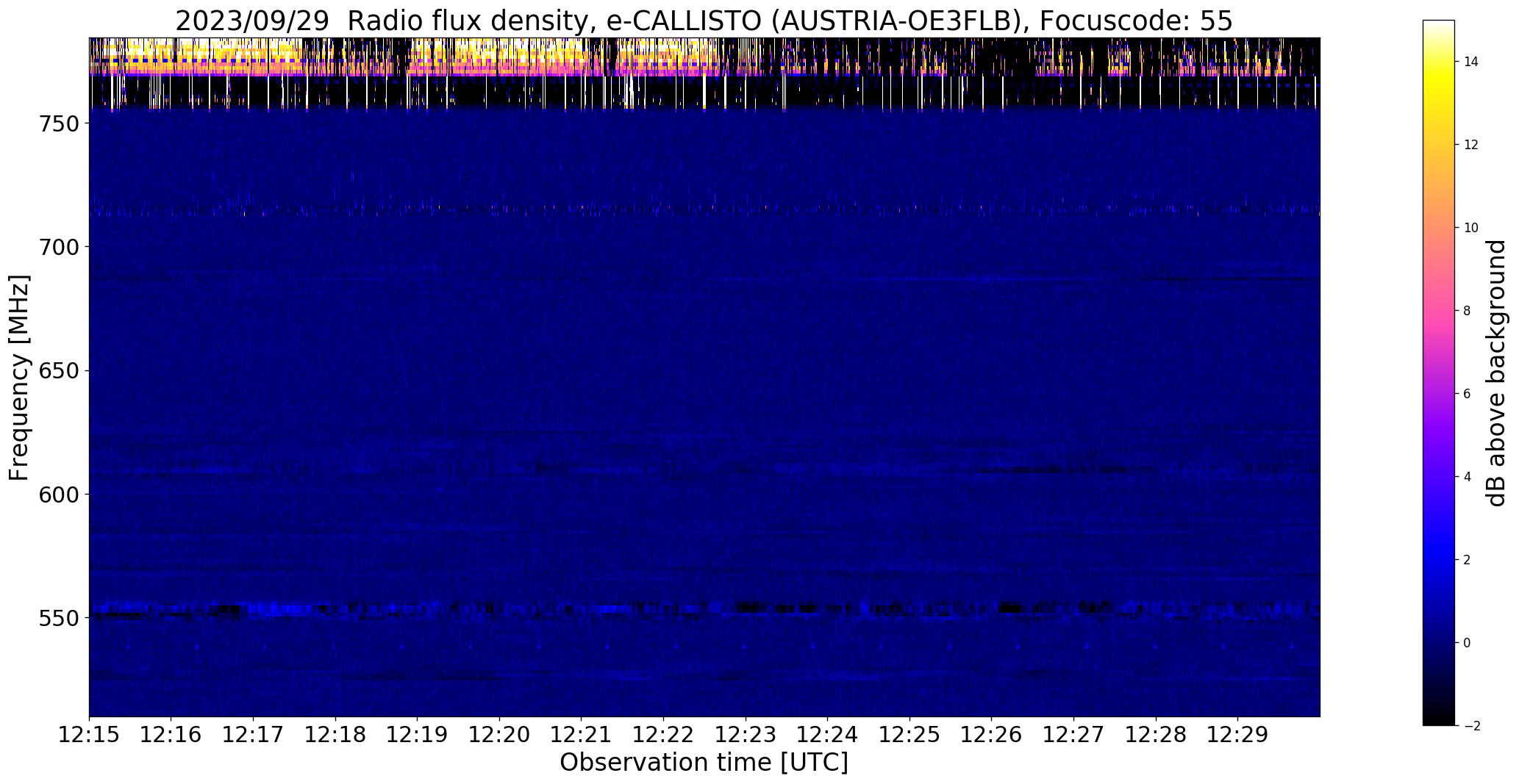The width and height of the screenshot is (1519, 784).
Task: Click the 12:25 time tick label
Action: point(910,735)
